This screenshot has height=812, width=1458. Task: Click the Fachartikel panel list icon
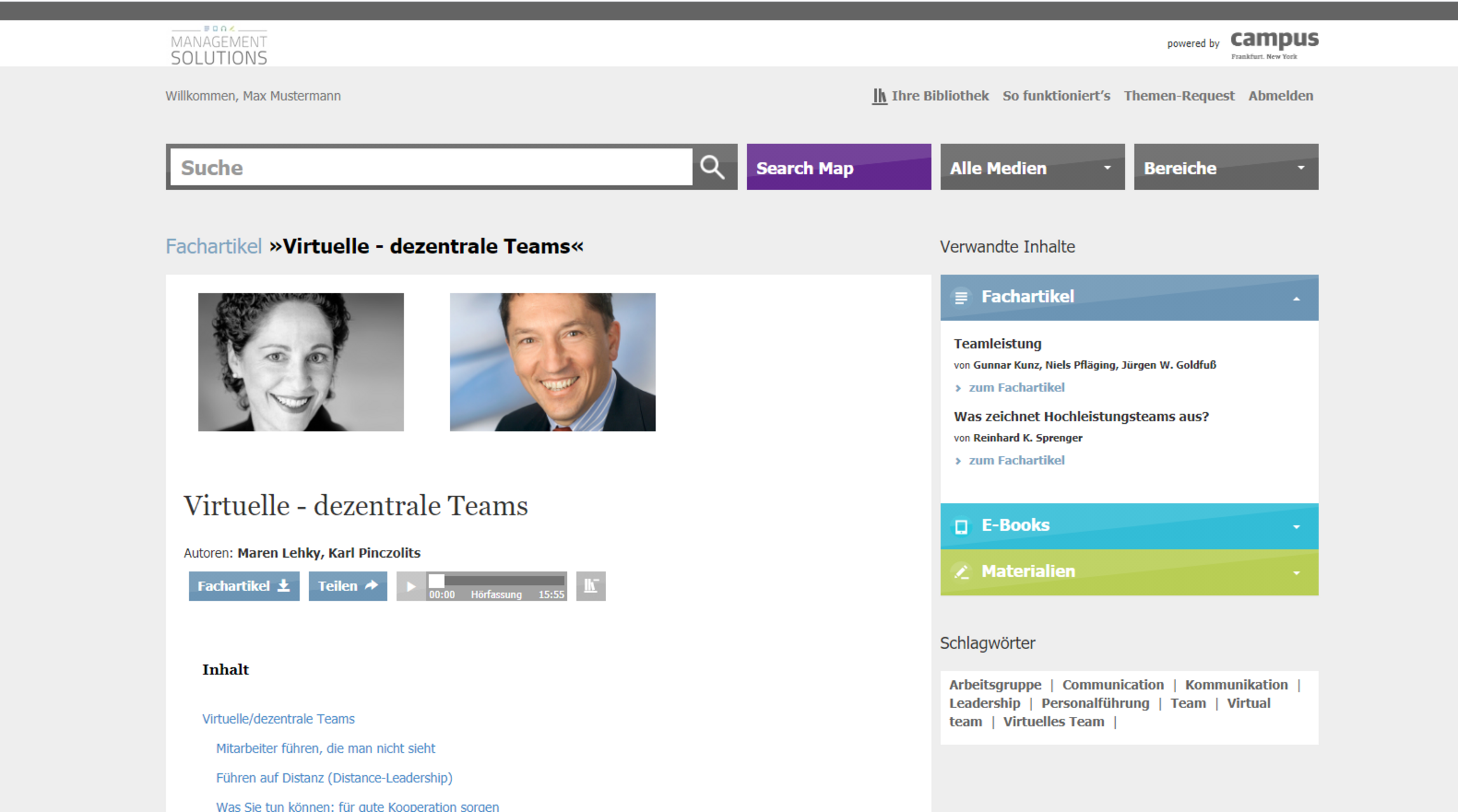pyautogui.click(x=961, y=297)
